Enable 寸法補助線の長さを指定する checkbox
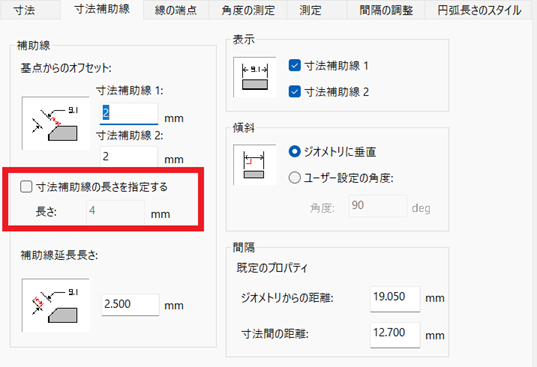Screen dimensions: 537x367 click(26, 187)
